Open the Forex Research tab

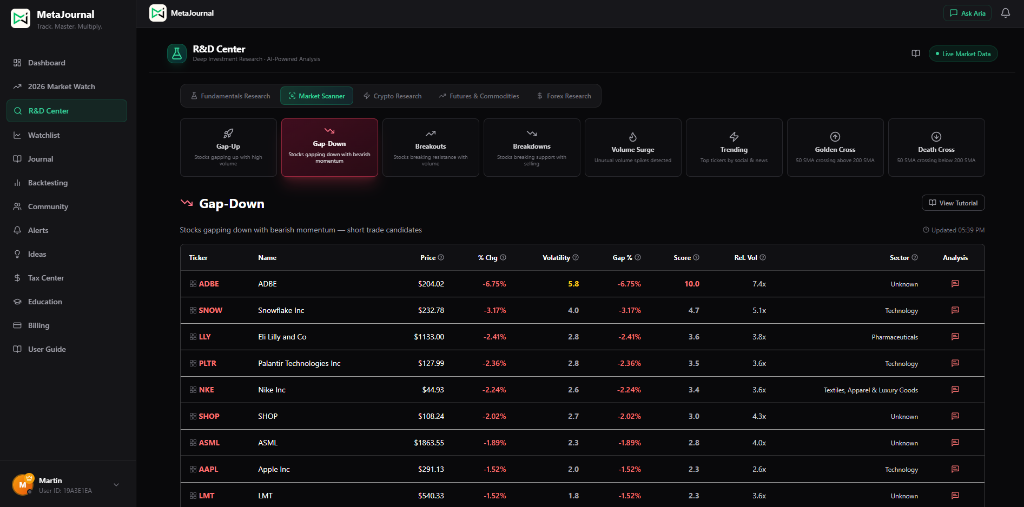pyautogui.click(x=564, y=96)
